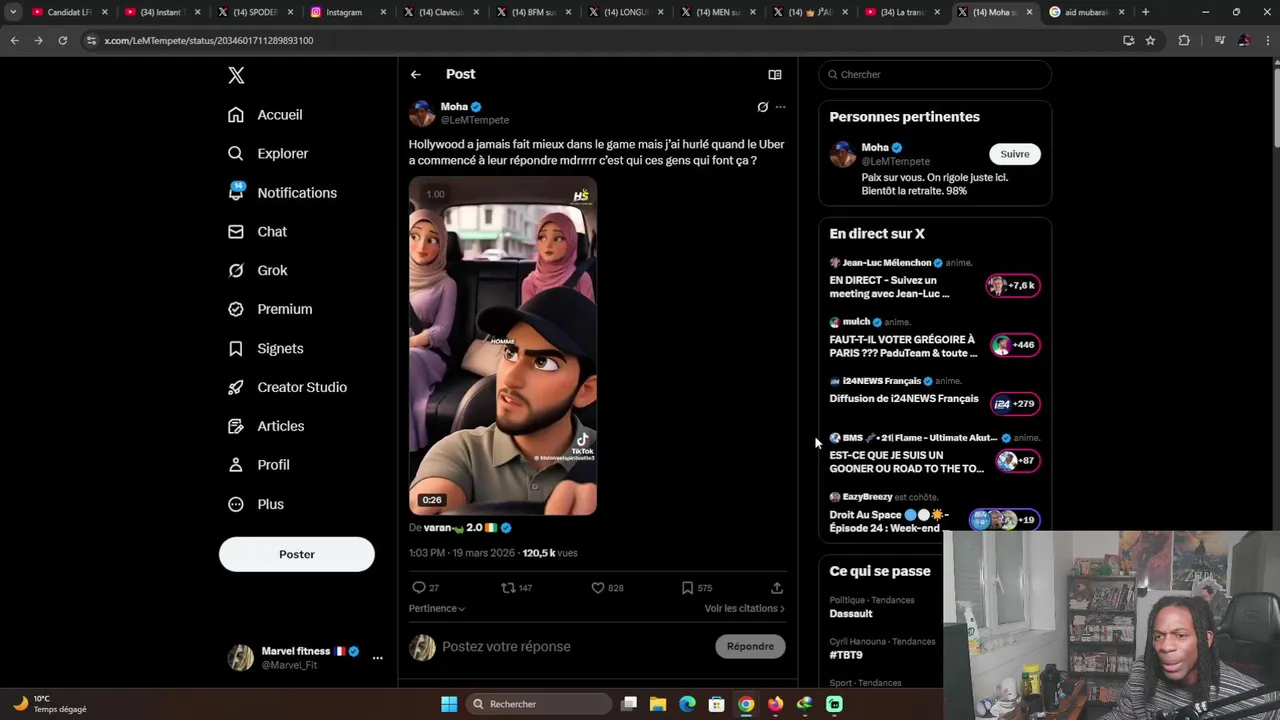The image size is (1280, 720).
Task: Click the Répondre button
Action: [751, 646]
